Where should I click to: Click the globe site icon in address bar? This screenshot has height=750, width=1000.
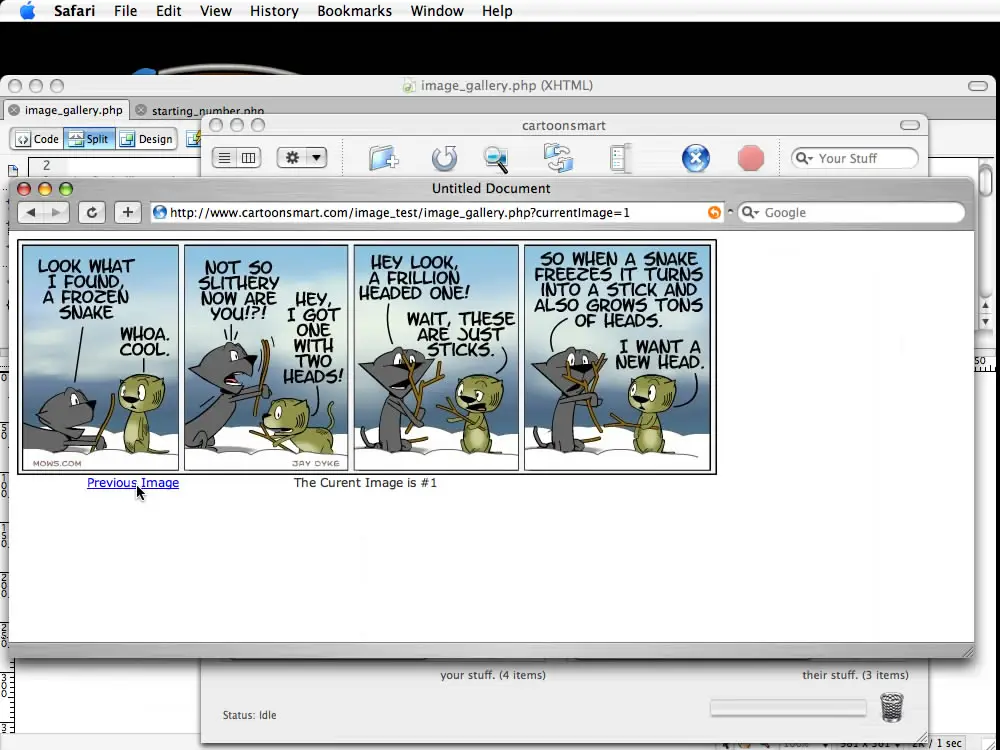(159, 212)
